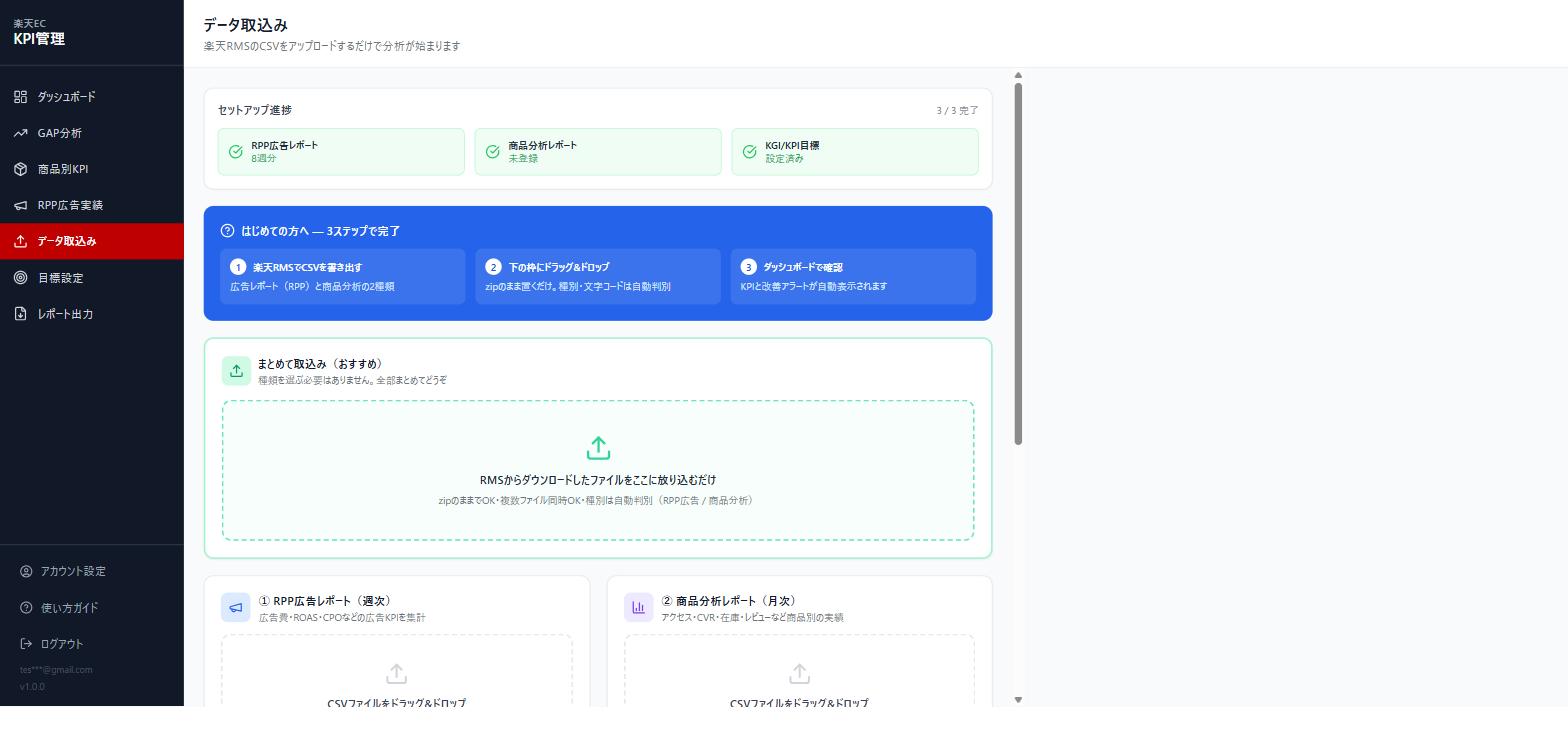This screenshot has width=1568, height=740.
Task: Check the KGI/KPI目標 completed checkmark icon
Action: click(x=750, y=152)
